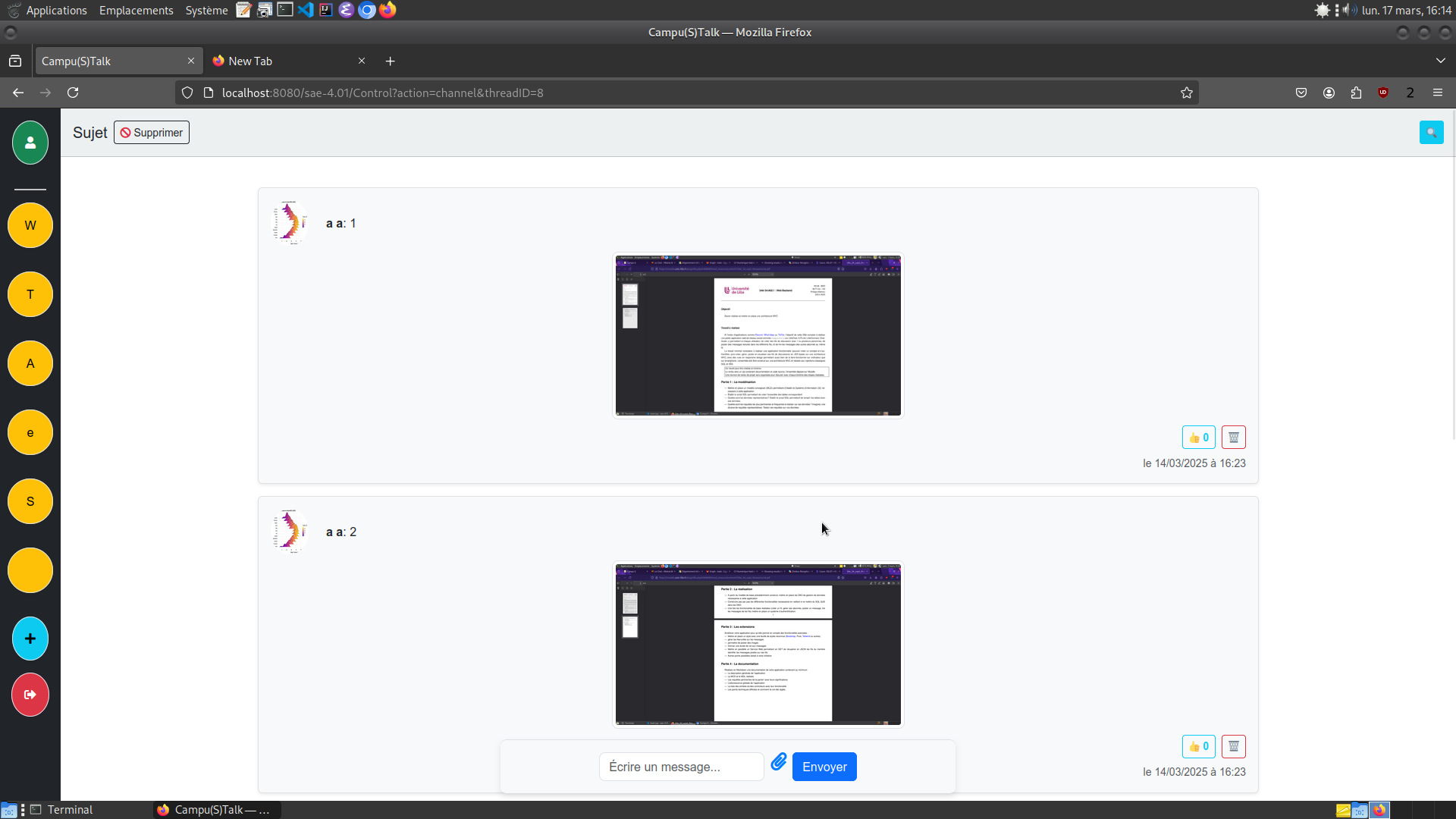Screen dimensions: 1456x819
Task: Select yellow channel circle labeled W
Action: (30, 225)
